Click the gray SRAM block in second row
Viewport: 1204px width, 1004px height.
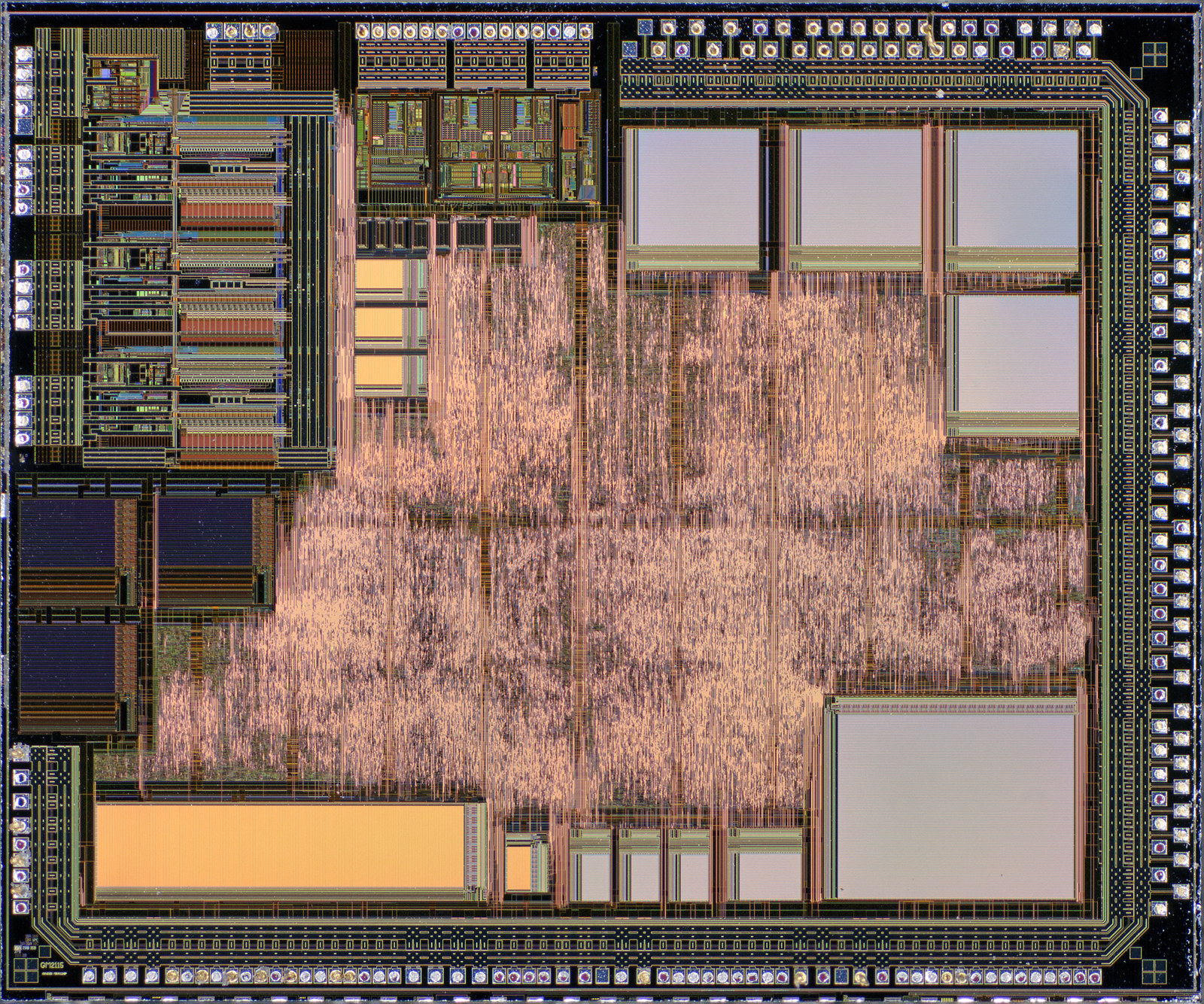pos(1012,354)
